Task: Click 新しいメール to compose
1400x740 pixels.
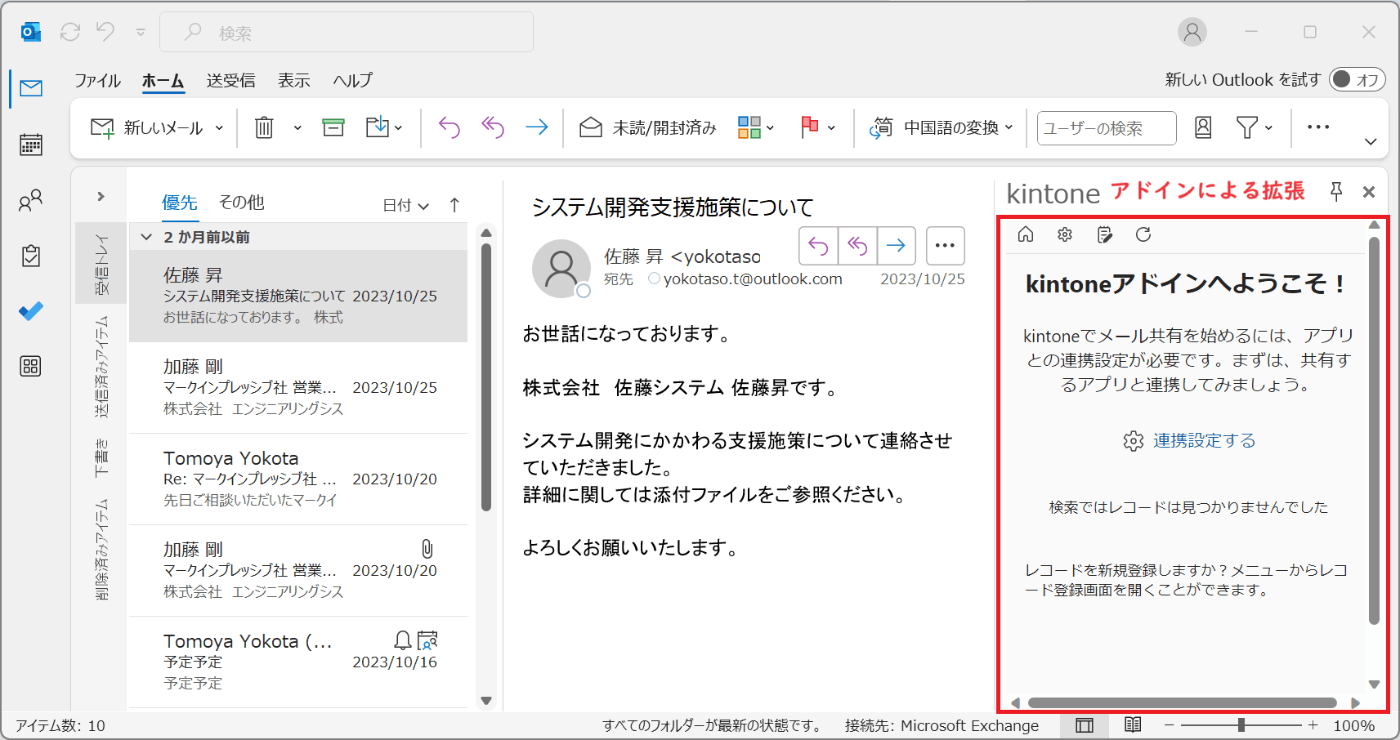Action: pyautogui.click(x=148, y=128)
